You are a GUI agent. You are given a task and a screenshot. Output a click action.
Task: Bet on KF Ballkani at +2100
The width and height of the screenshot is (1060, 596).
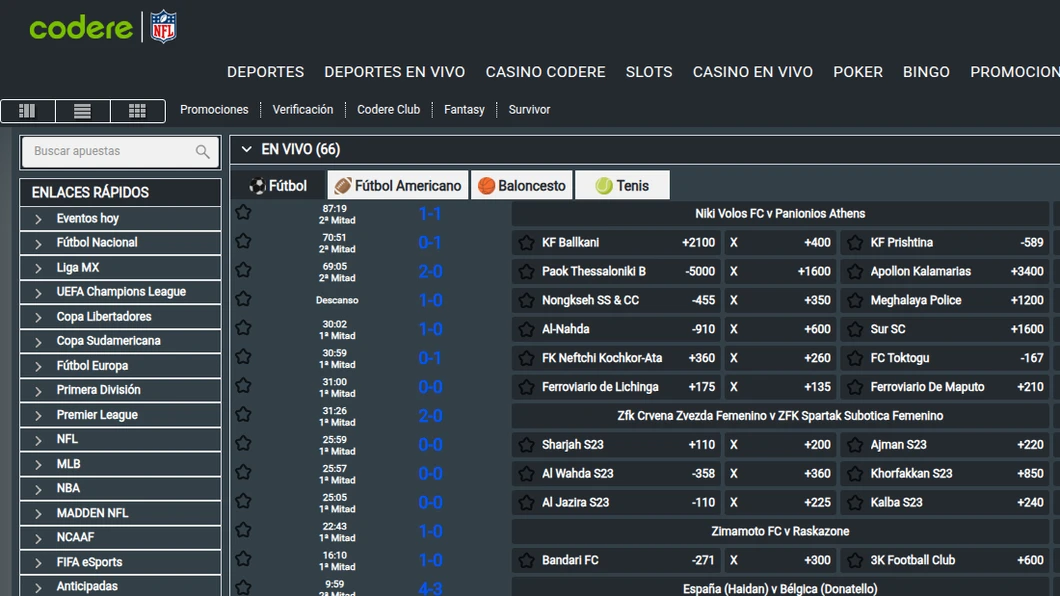(x=616, y=243)
